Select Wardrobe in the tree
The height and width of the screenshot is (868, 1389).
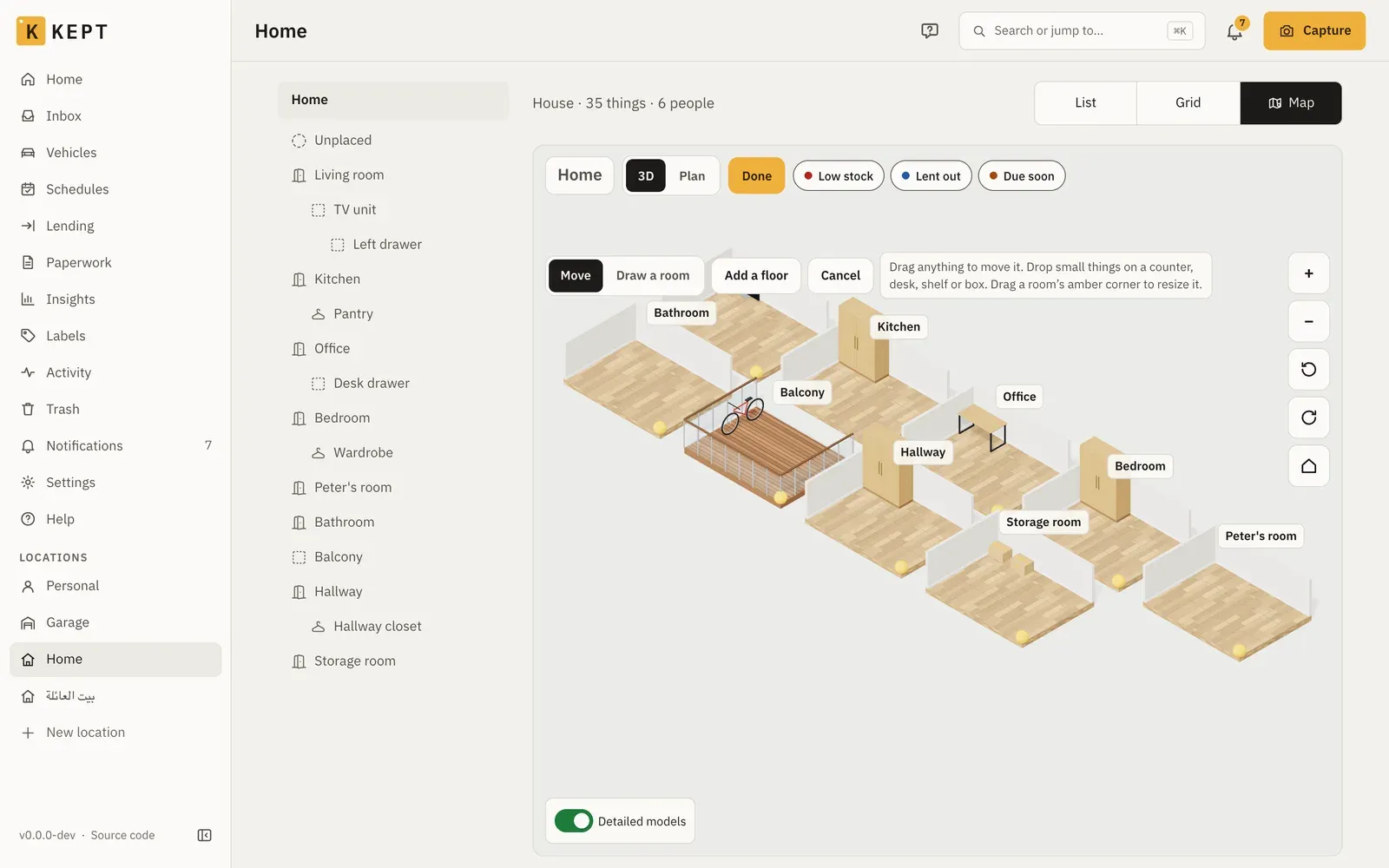[x=393, y=453]
